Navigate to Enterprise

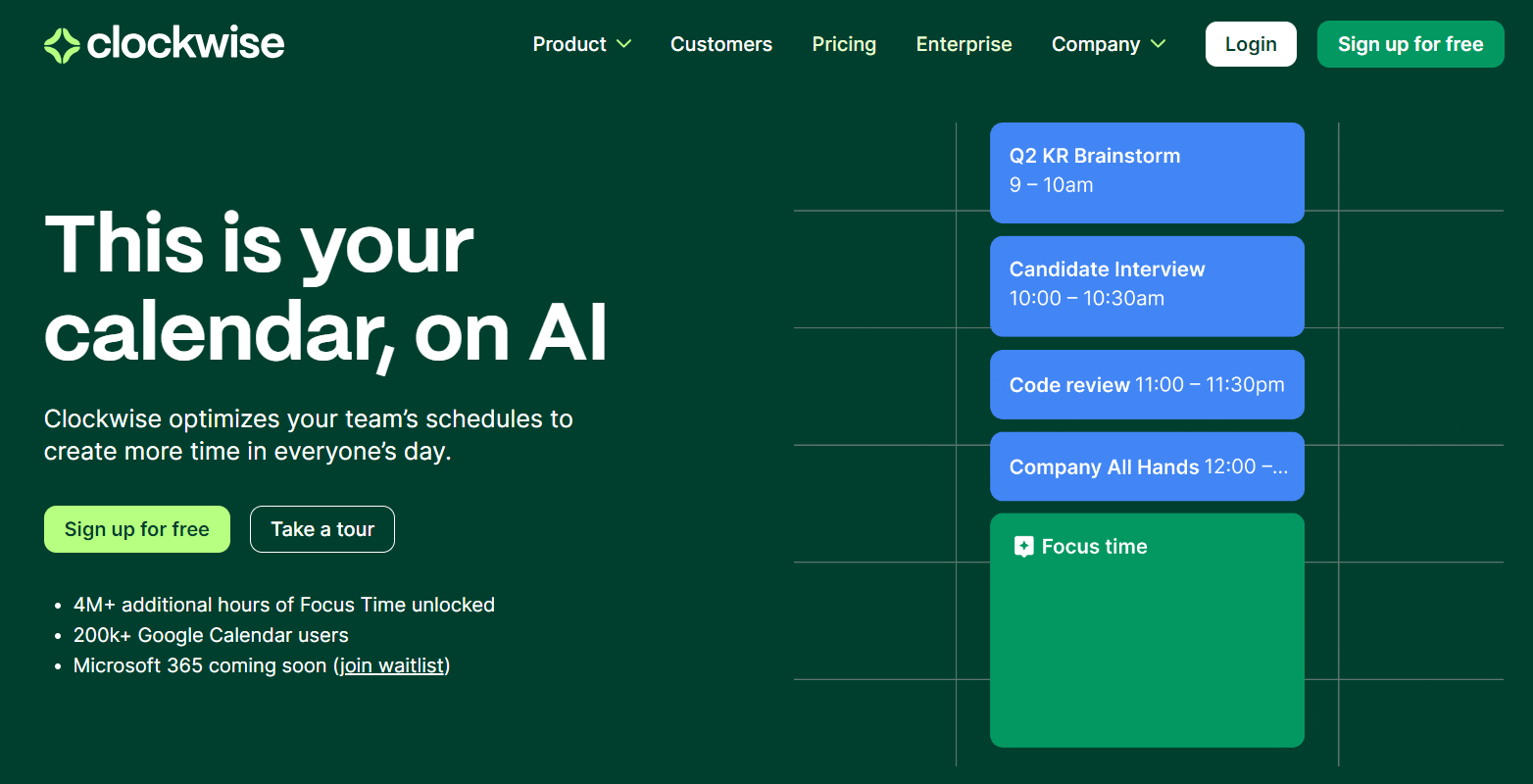tap(964, 44)
